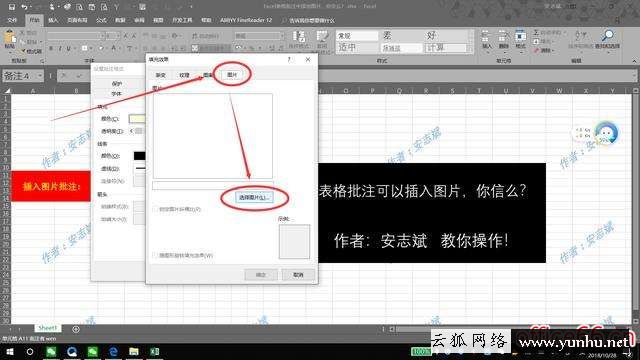Open the Formulas ribbon tab
The height and width of the screenshot is (360, 640).
tap(101, 20)
